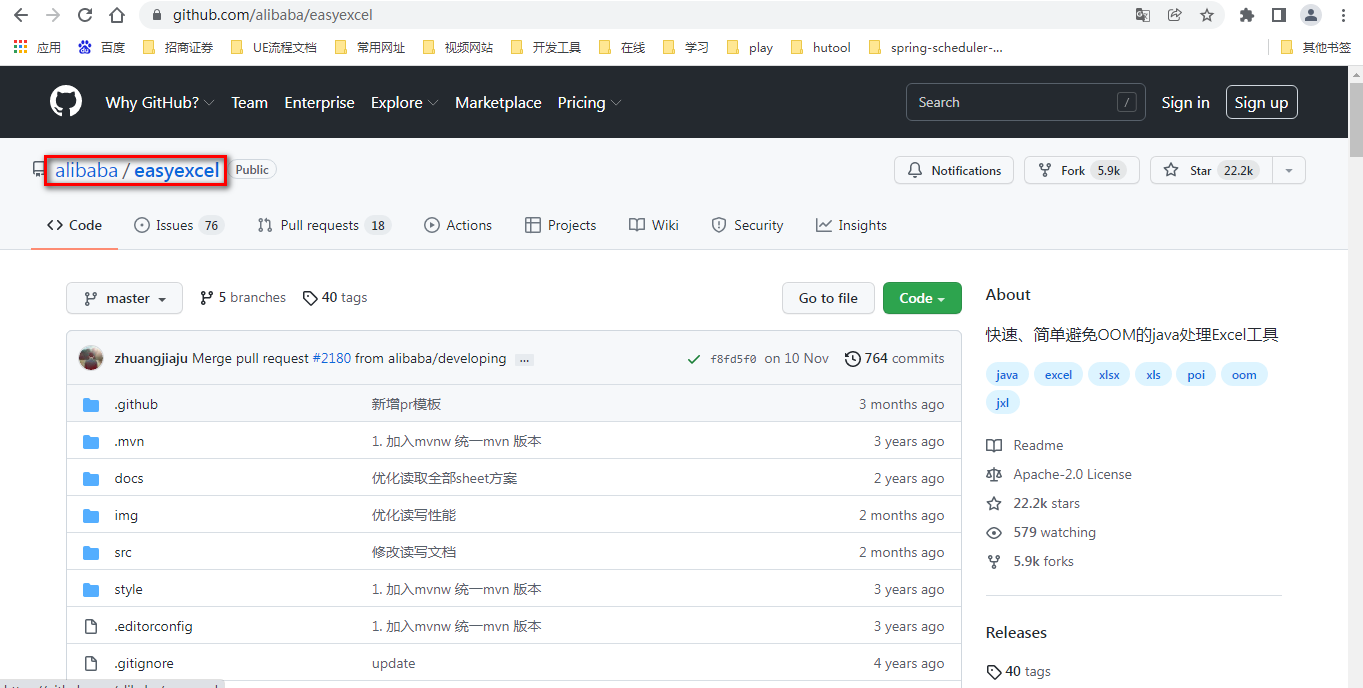The width and height of the screenshot is (1363, 688).
Task: Click the java topic tag
Action: coord(1007,375)
